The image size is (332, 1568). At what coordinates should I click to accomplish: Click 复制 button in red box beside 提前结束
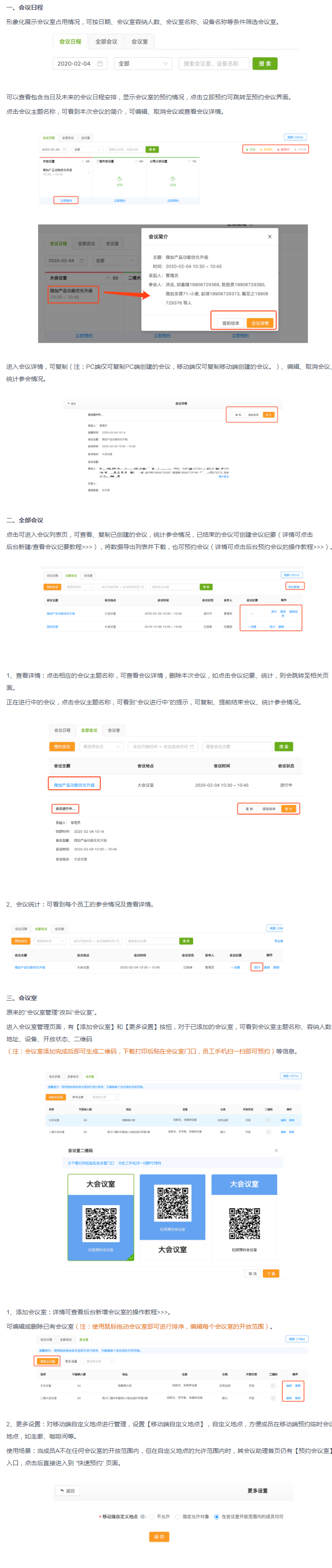[249, 808]
